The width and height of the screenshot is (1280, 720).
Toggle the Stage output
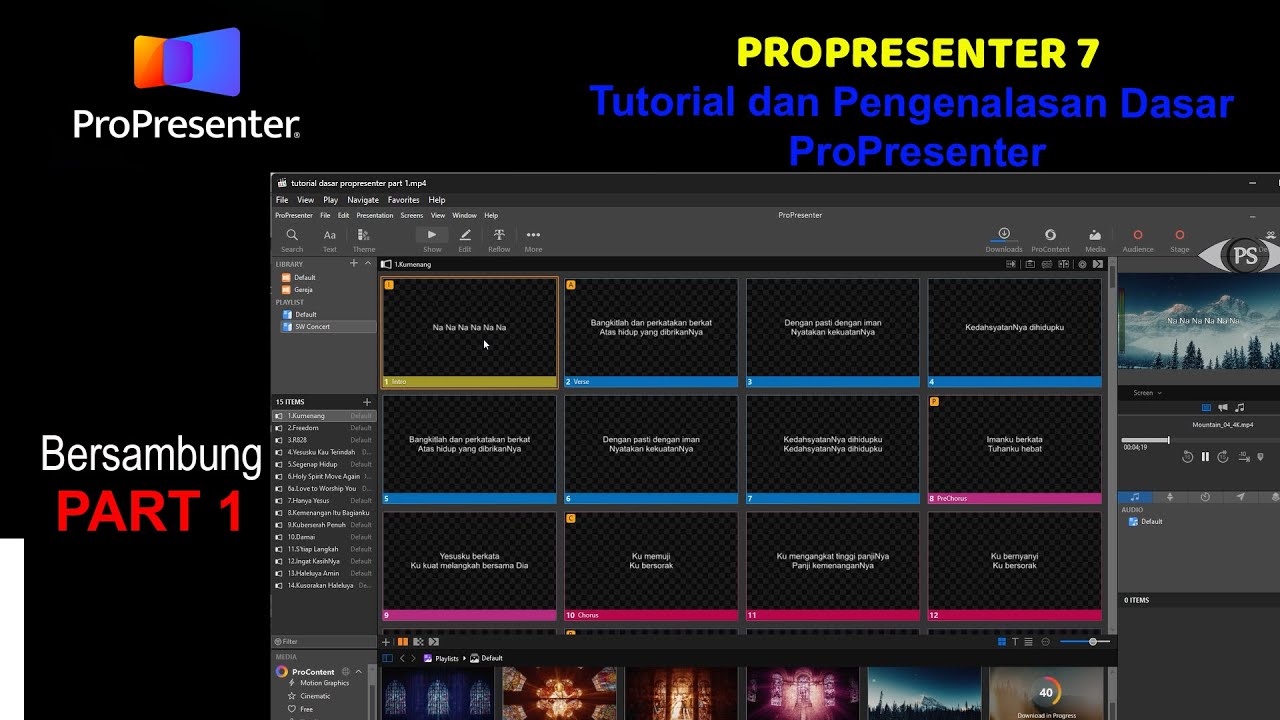click(x=1180, y=240)
